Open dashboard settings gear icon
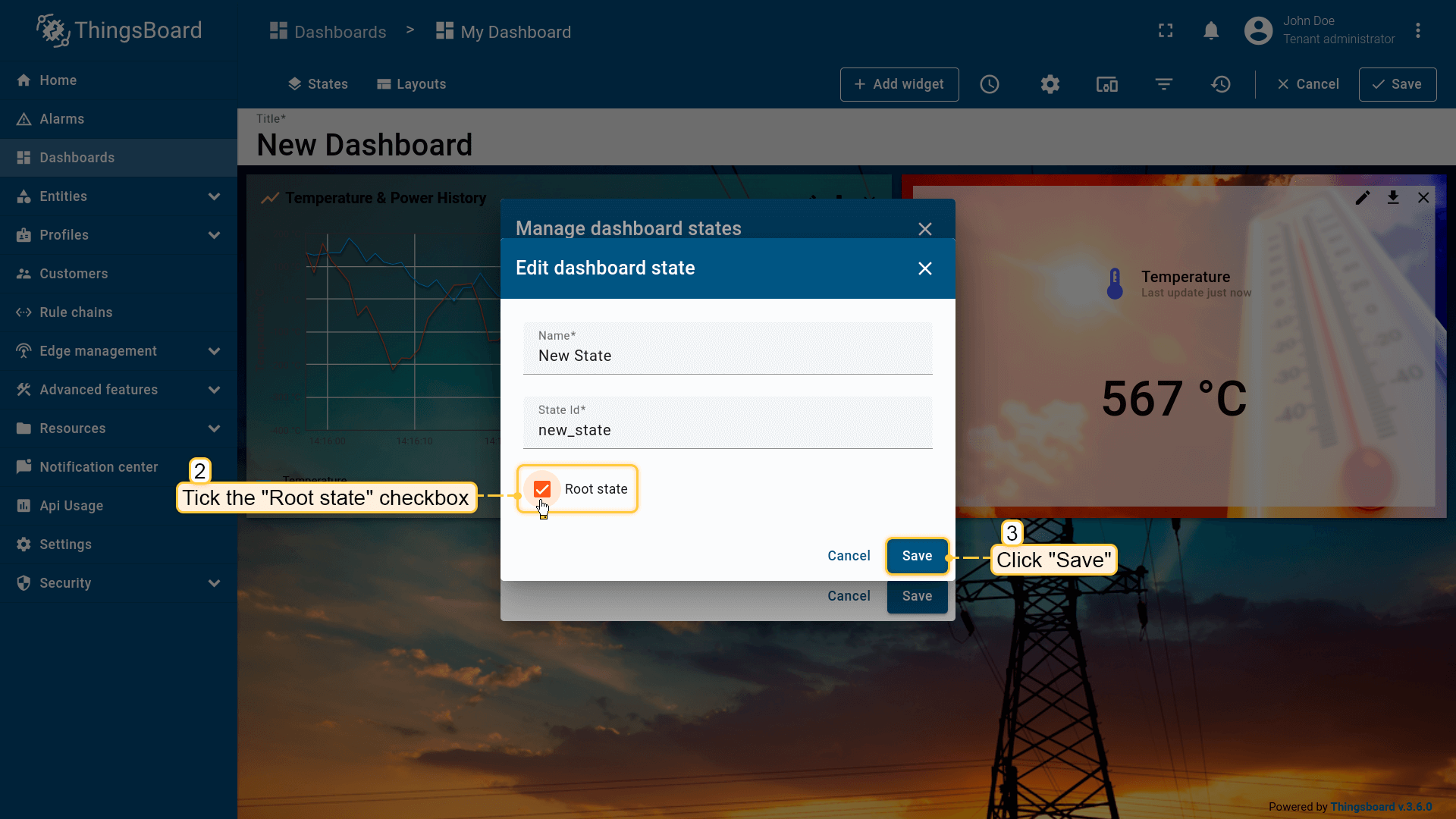The height and width of the screenshot is (819, 1456). [1050, 84]
